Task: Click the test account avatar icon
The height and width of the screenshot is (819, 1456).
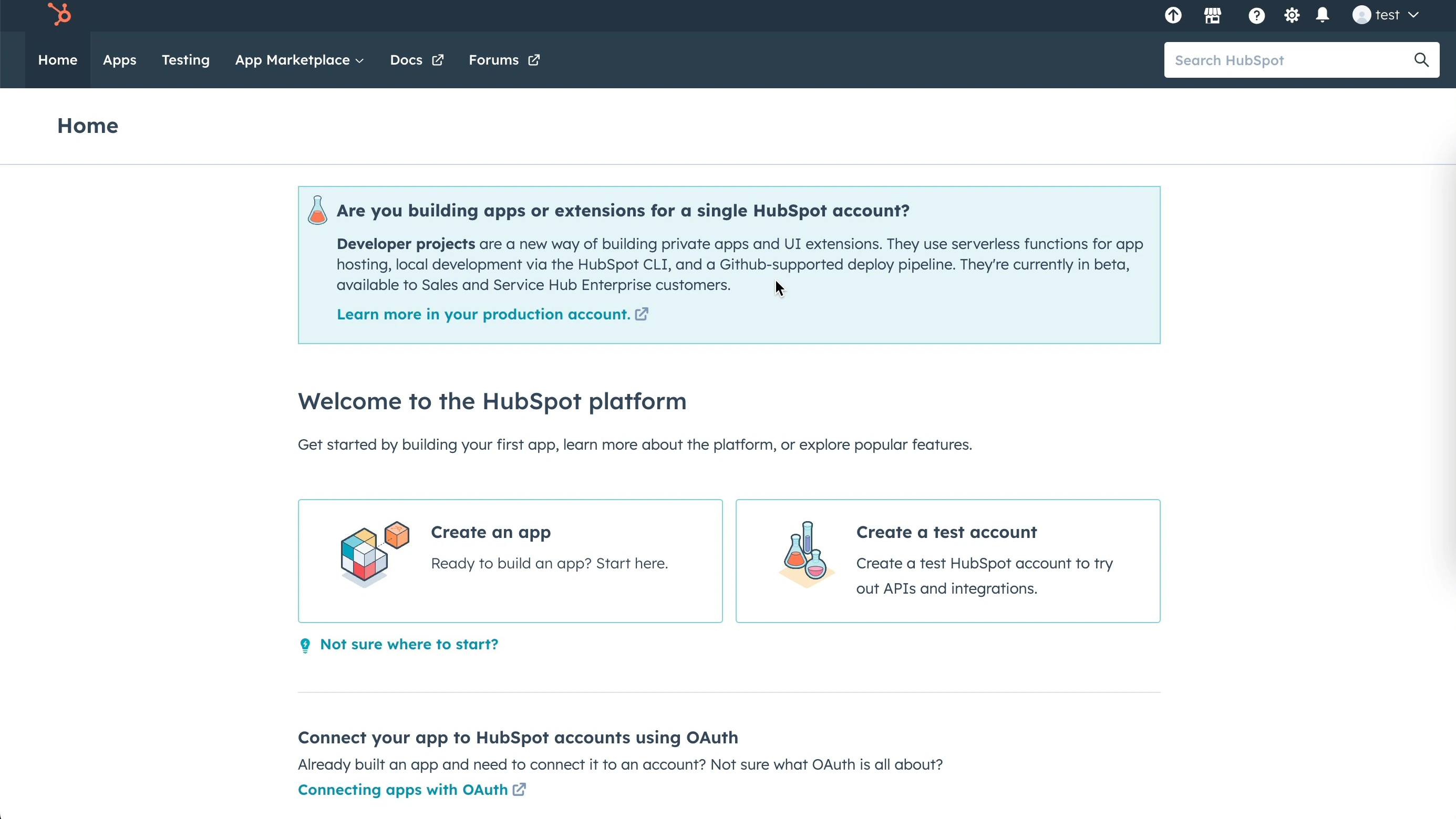Action: pos(1361,15)
